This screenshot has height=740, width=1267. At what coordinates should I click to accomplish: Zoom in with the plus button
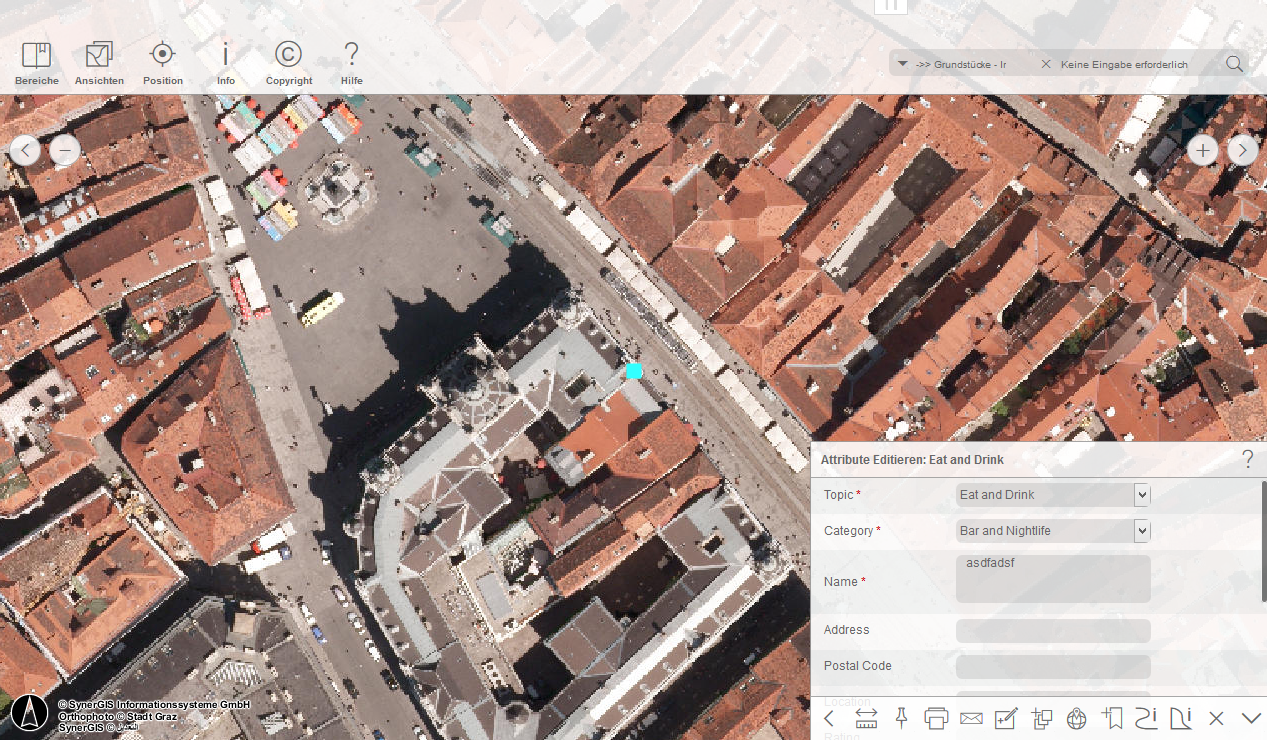click(x=1202, y=150)
